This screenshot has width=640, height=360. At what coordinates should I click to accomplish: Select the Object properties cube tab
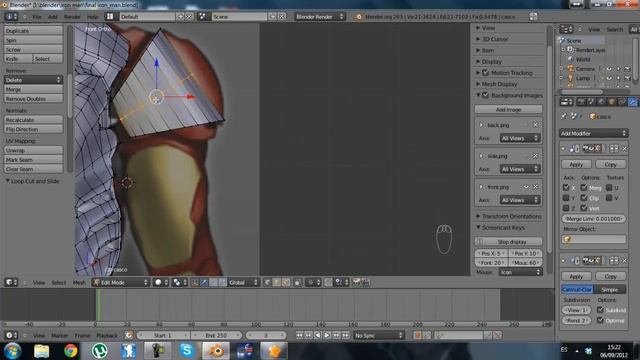tap(612, 102)
